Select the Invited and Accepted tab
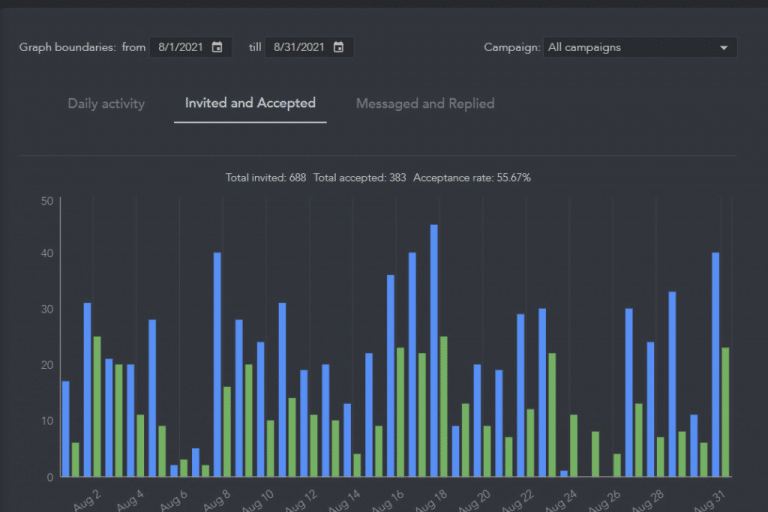The image size is (768, 512). tap(250, 103)
